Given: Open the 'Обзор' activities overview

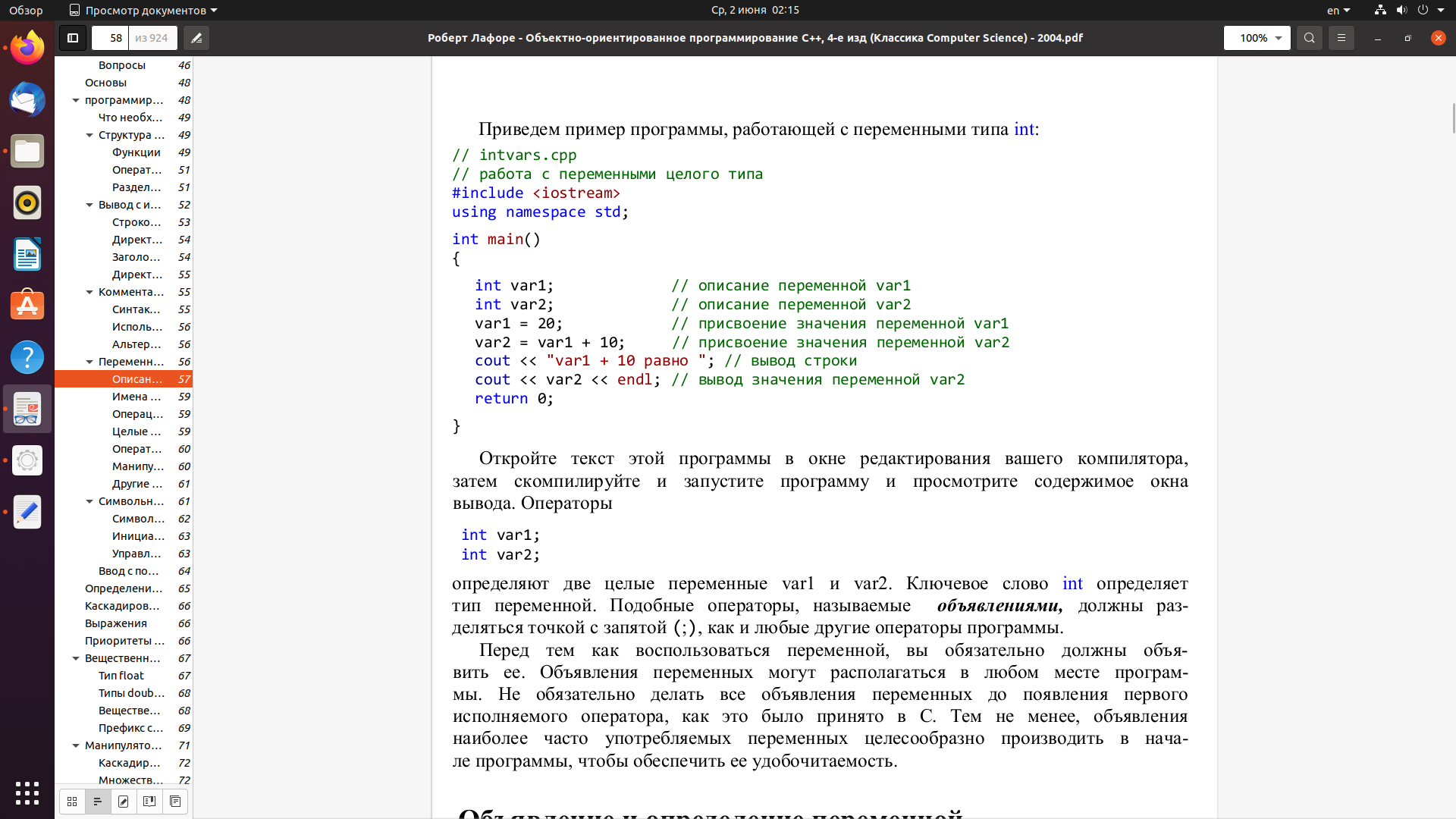Looking at the screenshot, I should [26, 10].
